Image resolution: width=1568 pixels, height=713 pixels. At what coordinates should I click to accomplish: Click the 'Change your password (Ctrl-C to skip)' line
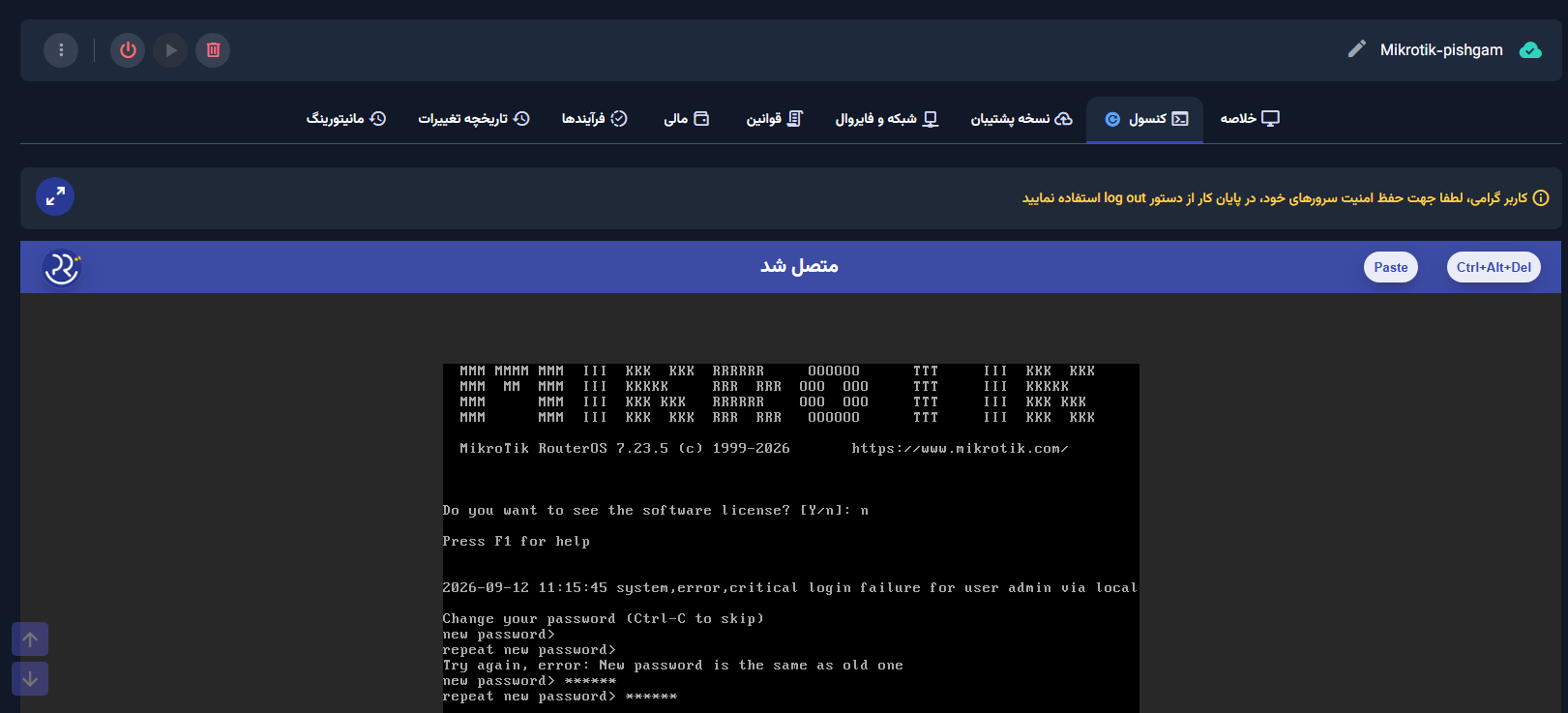click(604, 619)
